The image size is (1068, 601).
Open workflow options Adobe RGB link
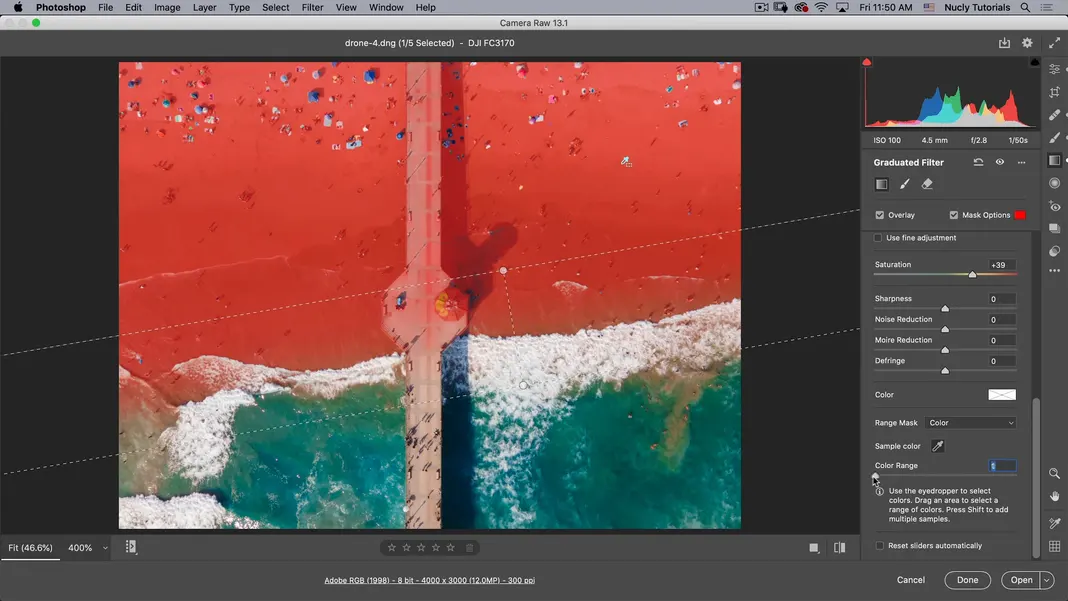point(429,581)
